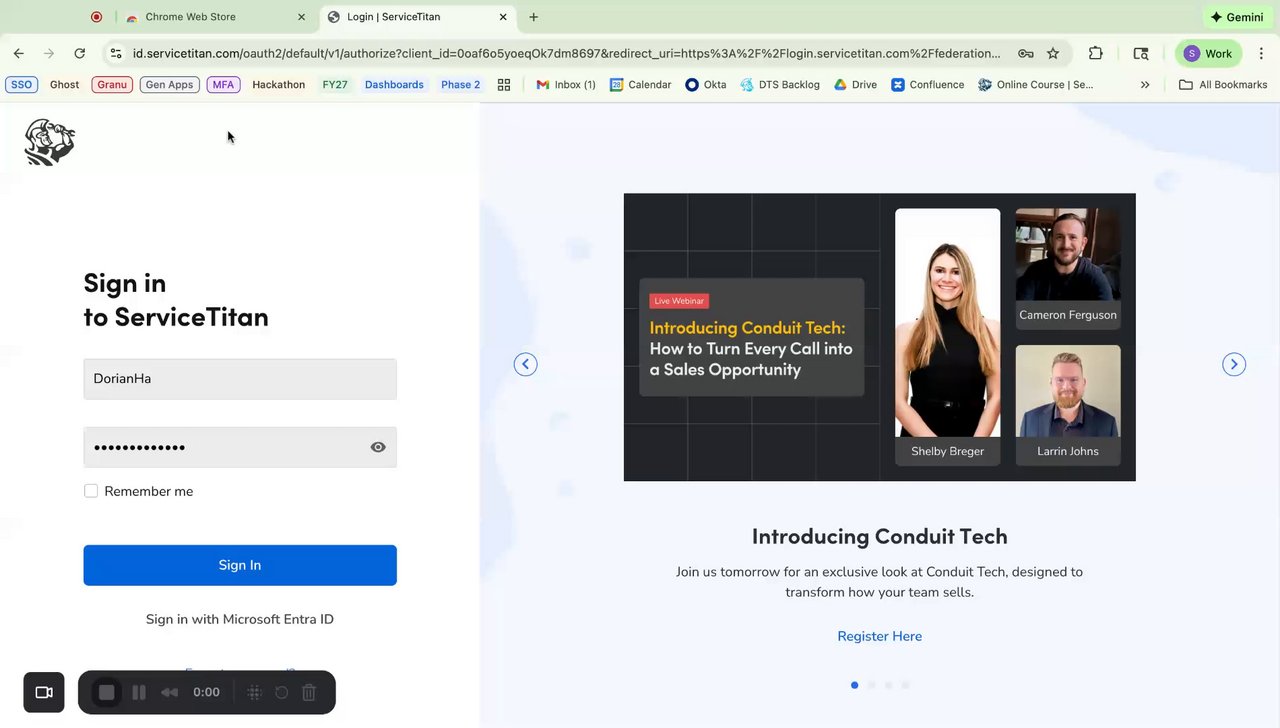Open the Chrome extensions puzzle icon
The width and height of the screenshot is (1280, 728).
1096,54
